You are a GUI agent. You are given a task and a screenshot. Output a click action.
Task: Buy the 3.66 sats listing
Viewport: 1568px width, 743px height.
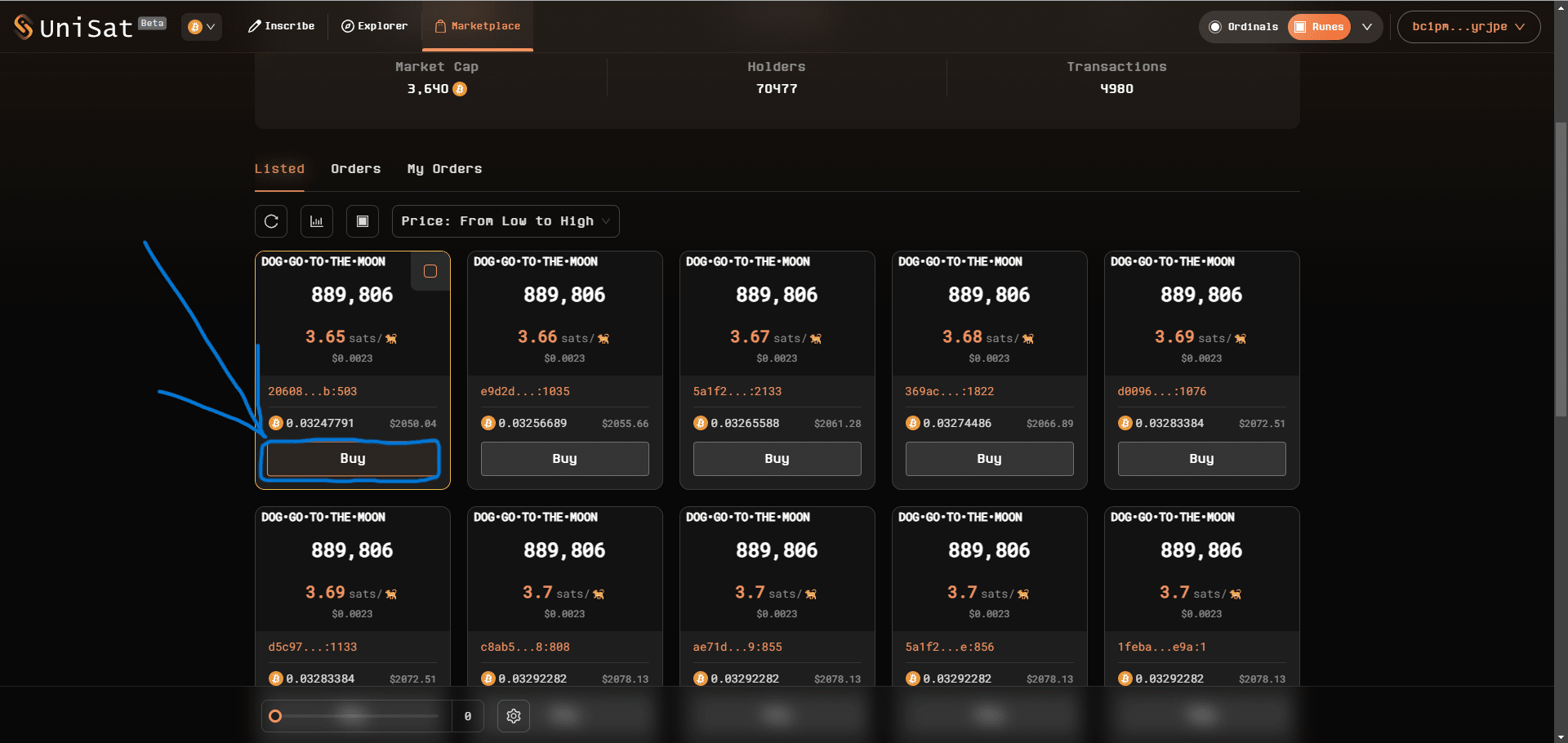coord(564,459)
